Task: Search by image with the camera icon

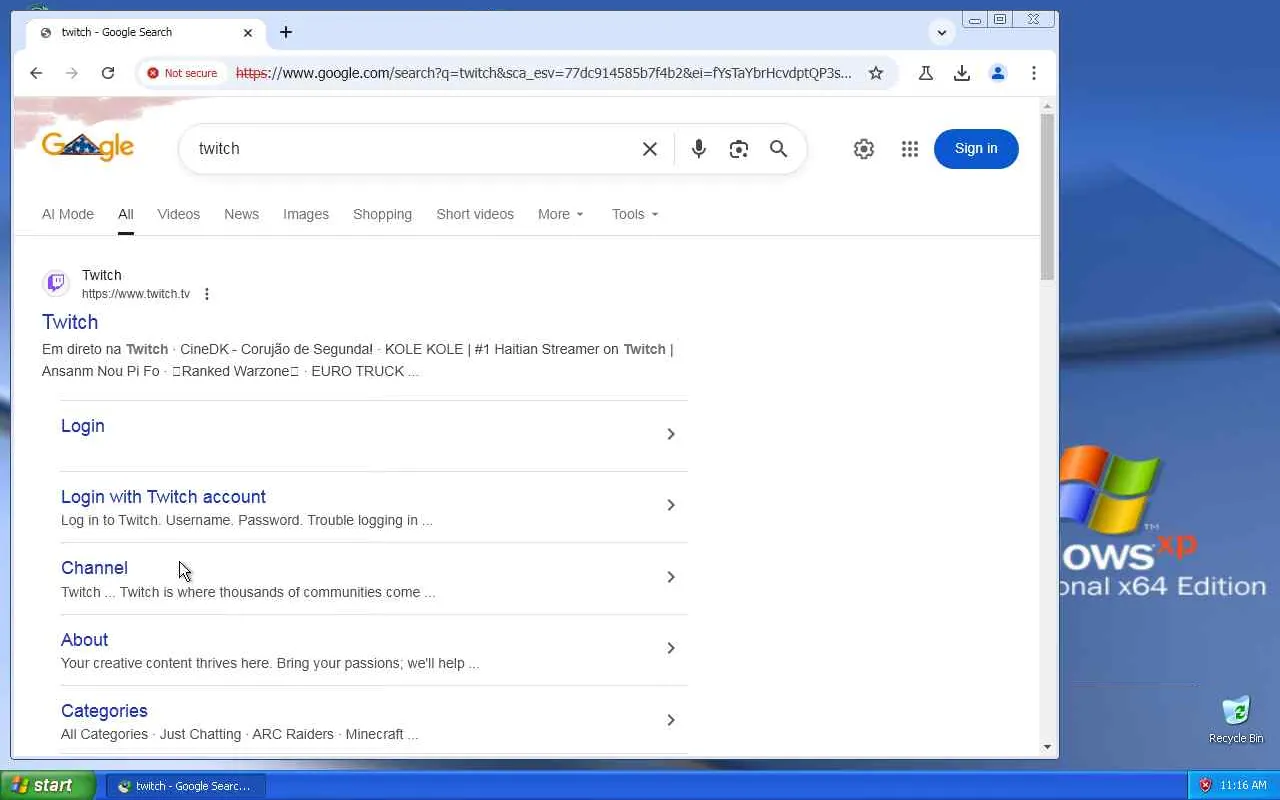Action: click(x=739, y=149)
